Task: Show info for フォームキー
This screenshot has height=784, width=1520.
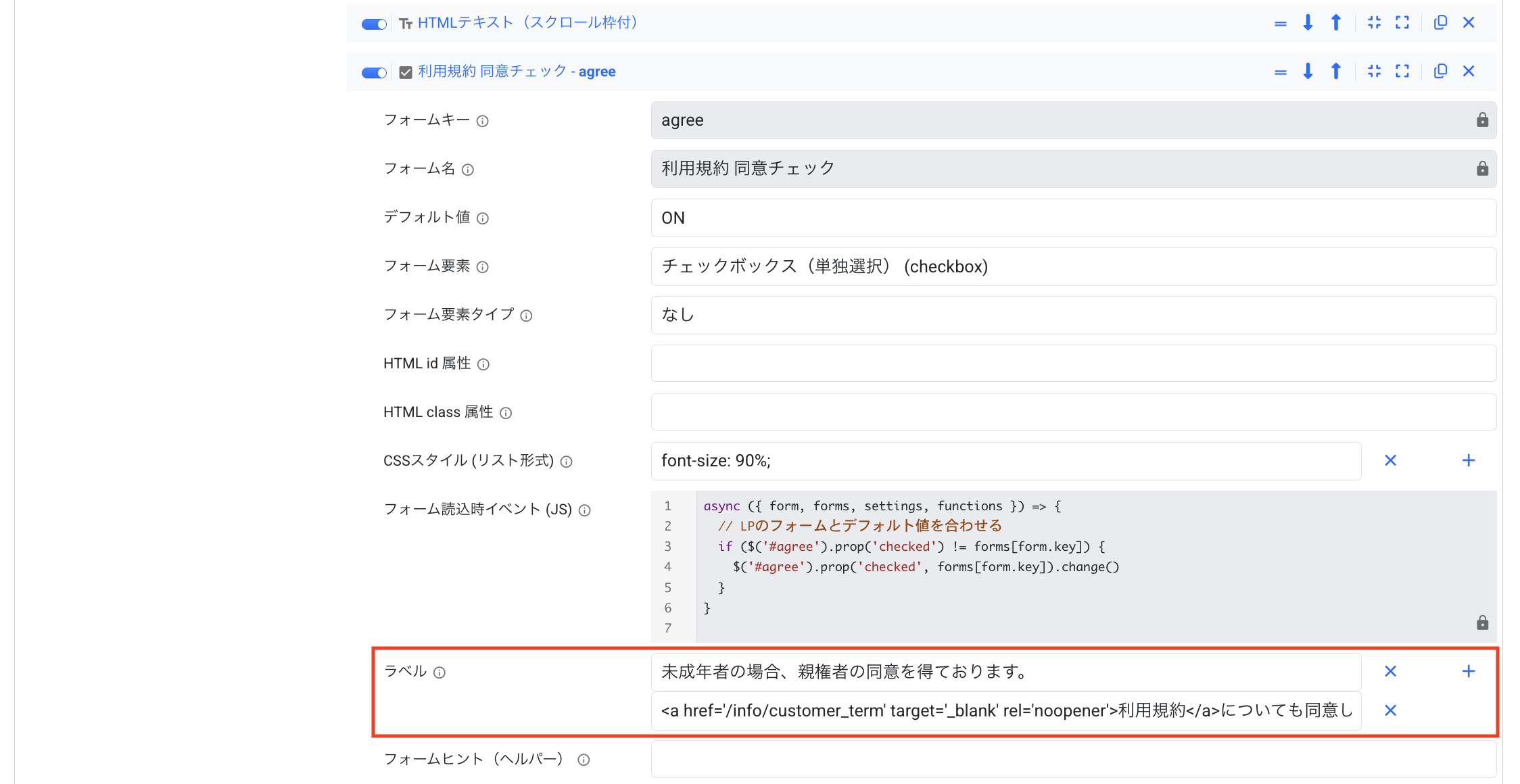Action: pyautogui.click(x=482, y=121)
